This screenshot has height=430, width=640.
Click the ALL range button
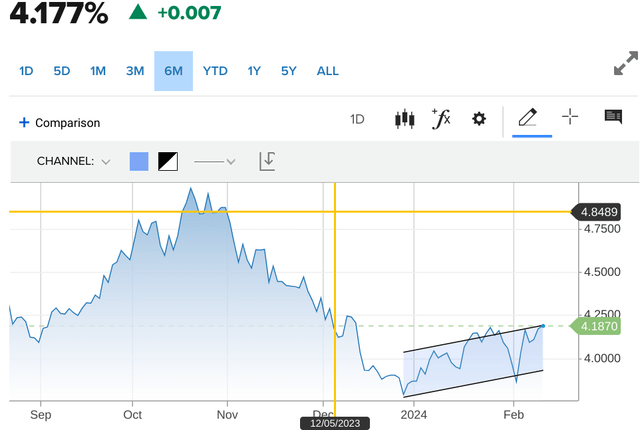click(x=327, y=71)
